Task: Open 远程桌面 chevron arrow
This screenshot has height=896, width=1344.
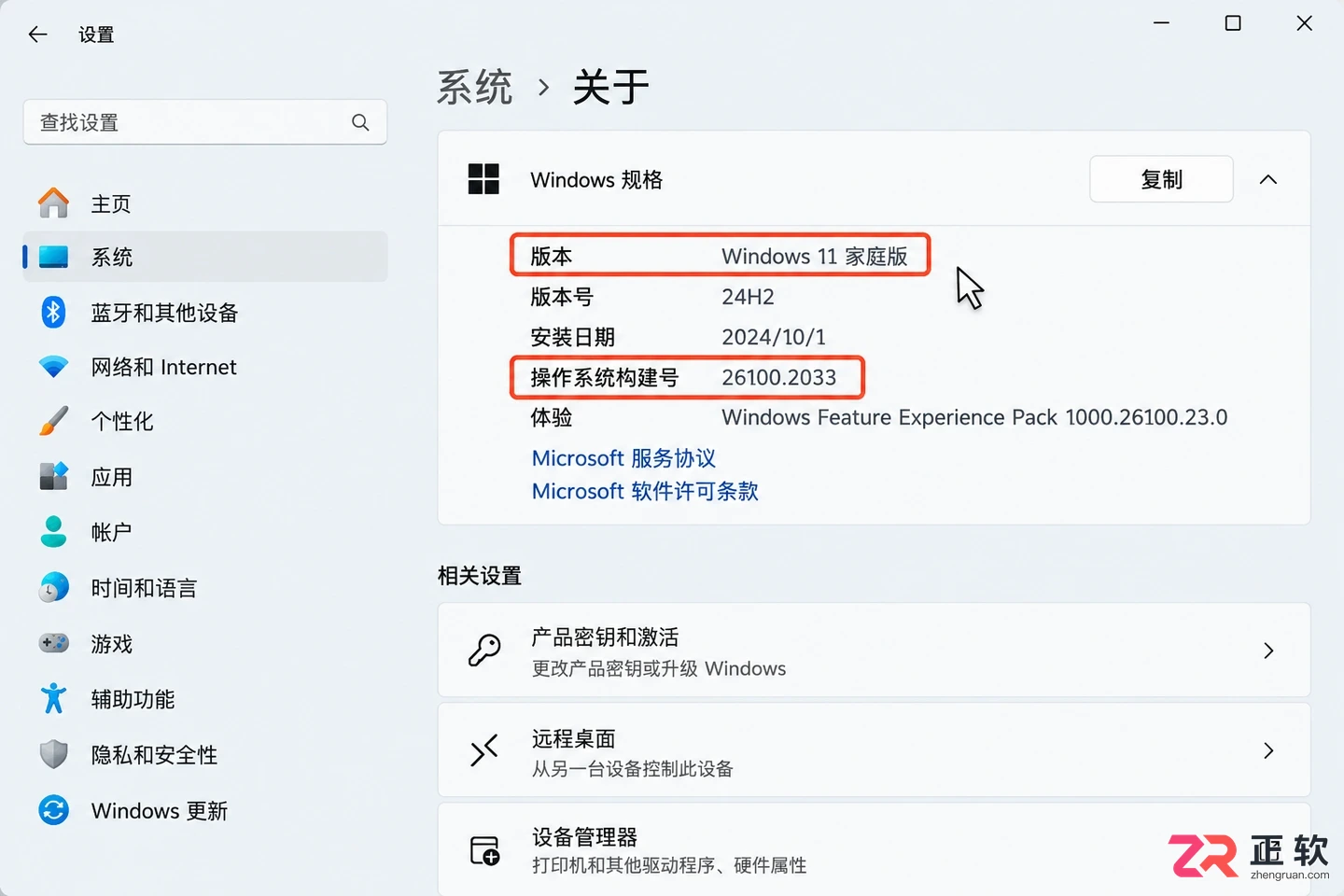Action: coord(1267,749)
